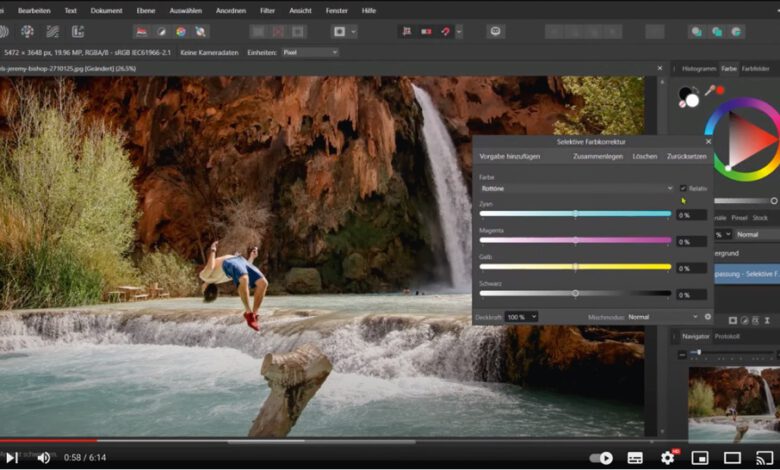Mute the video volume speaker icon
This screenshot has width=780, height=470.
[44, 457]
